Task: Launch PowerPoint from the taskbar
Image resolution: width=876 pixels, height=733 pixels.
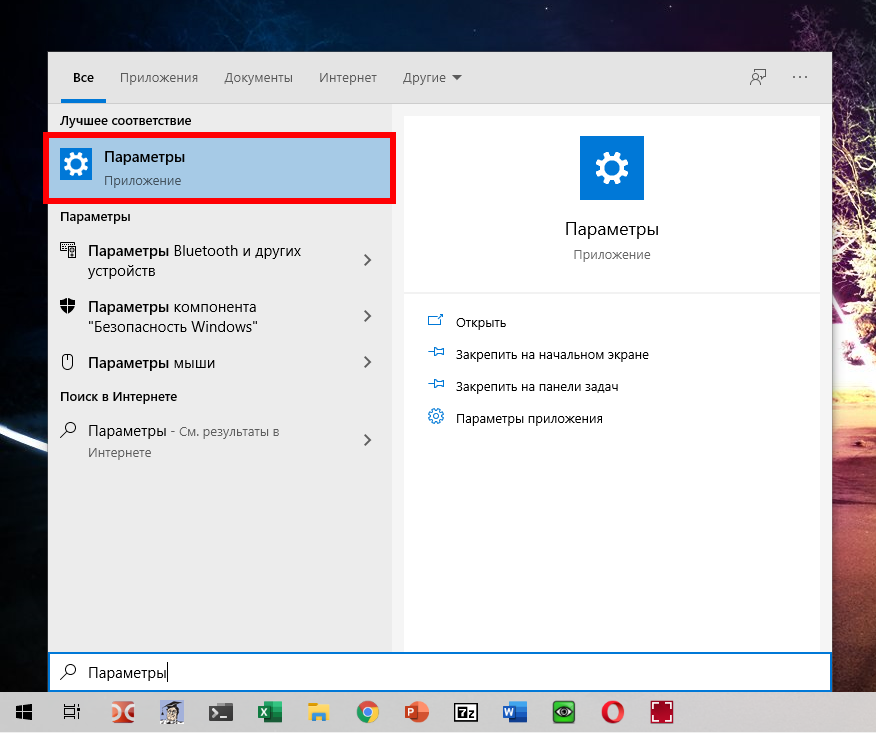Action: (x=416, y=712)
